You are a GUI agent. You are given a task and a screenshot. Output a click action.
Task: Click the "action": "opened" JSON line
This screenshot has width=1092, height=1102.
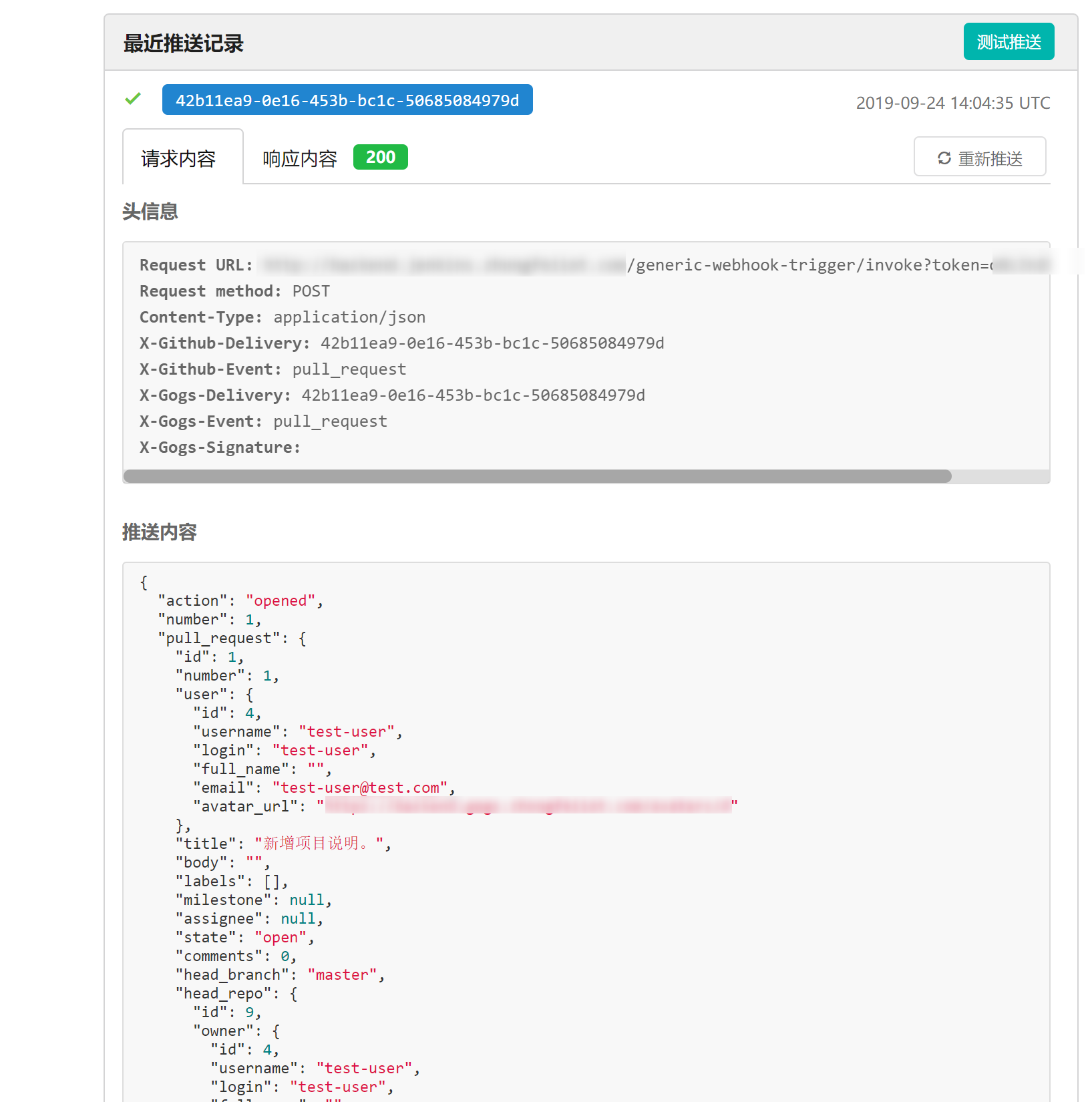pyautogui.click(x=241, y=601)
